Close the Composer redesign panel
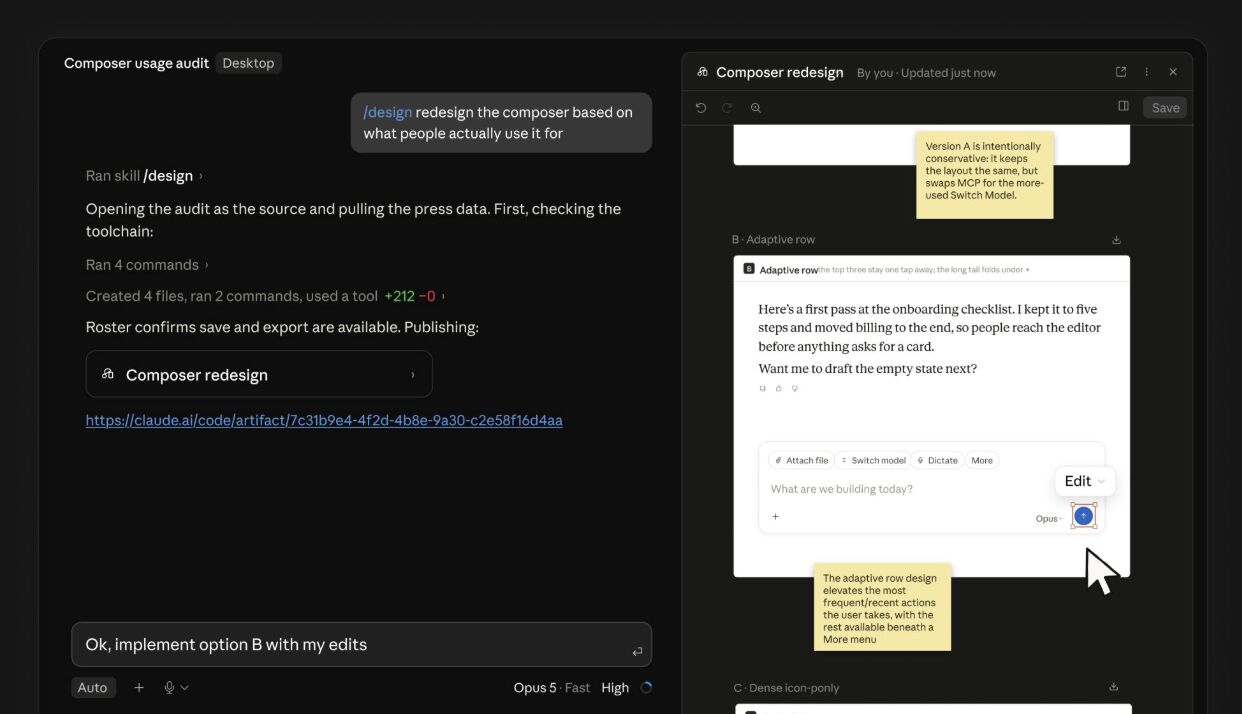This screenshot has width=1242, height=714. click(x=1173, y=72)
